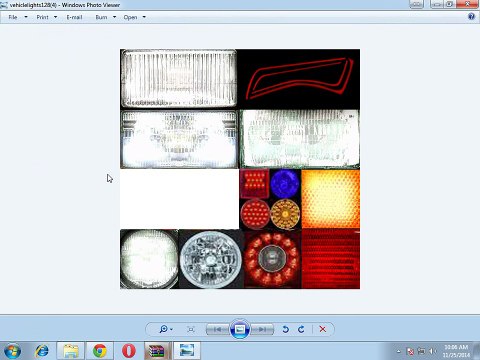Screen dimensions: 480x360
Task: Show hidden system tray icons
Action: point(398,351)
